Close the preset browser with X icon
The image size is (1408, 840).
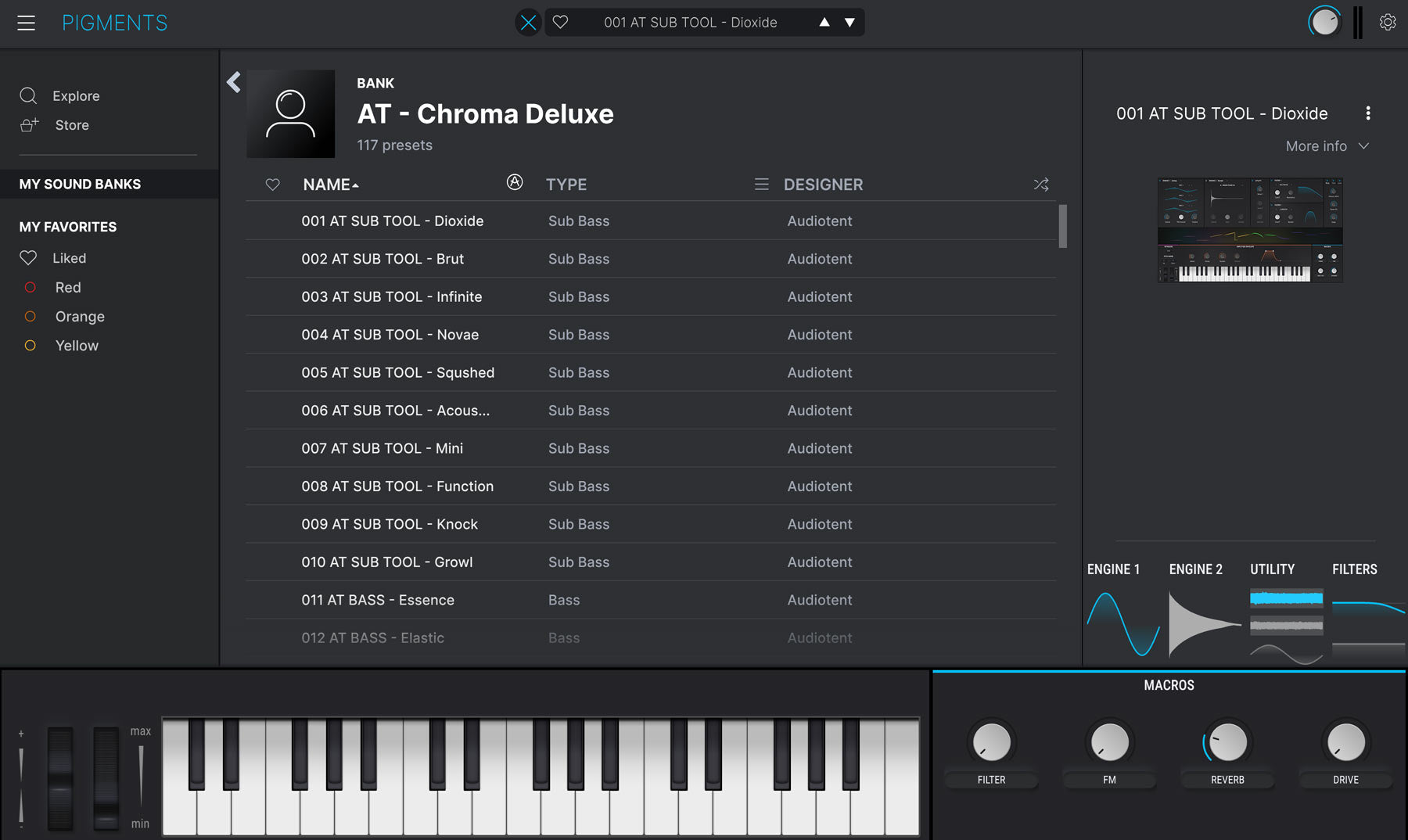tap(529, 23)
